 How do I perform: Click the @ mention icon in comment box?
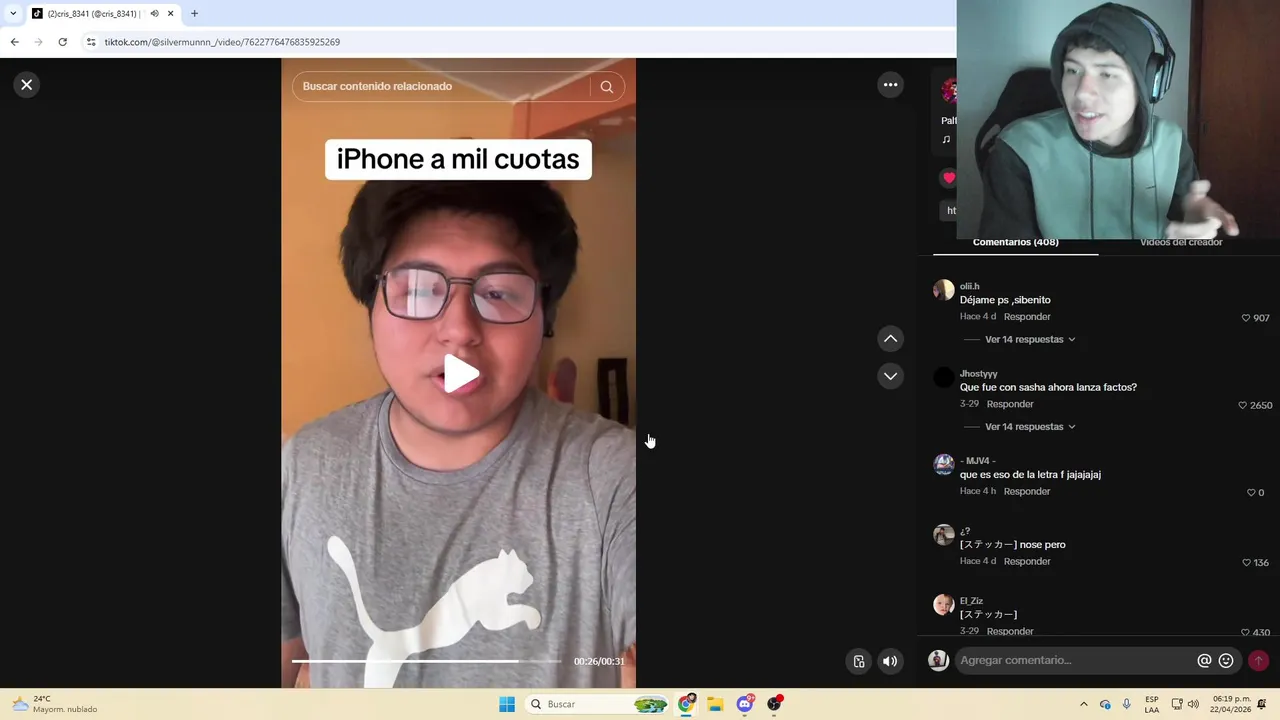(1204, 661)
